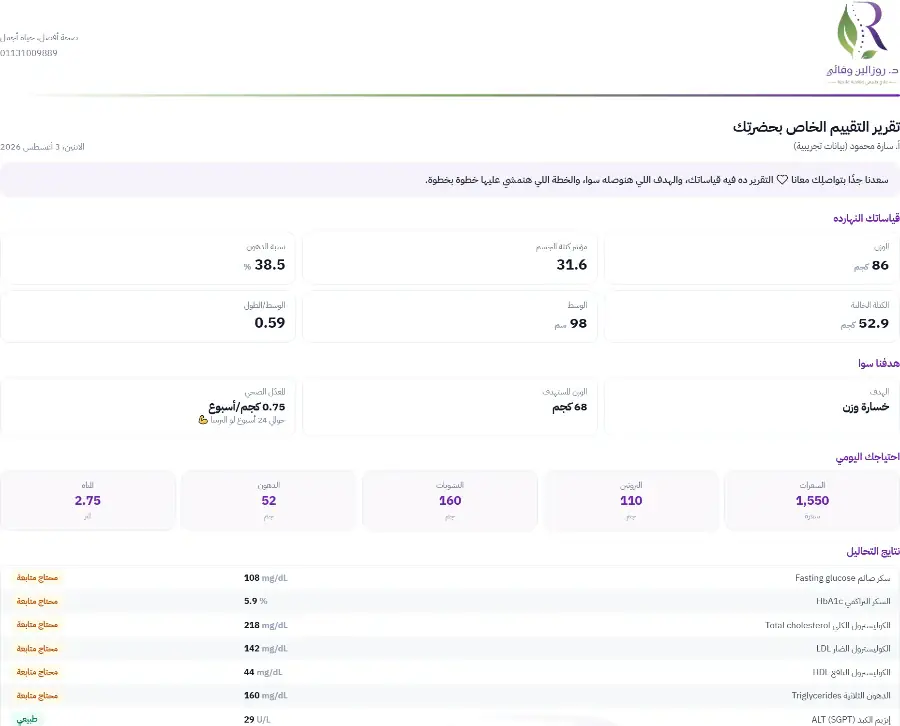
Task: Click the 'HbA1c' test name
Action: coord(853,601)
